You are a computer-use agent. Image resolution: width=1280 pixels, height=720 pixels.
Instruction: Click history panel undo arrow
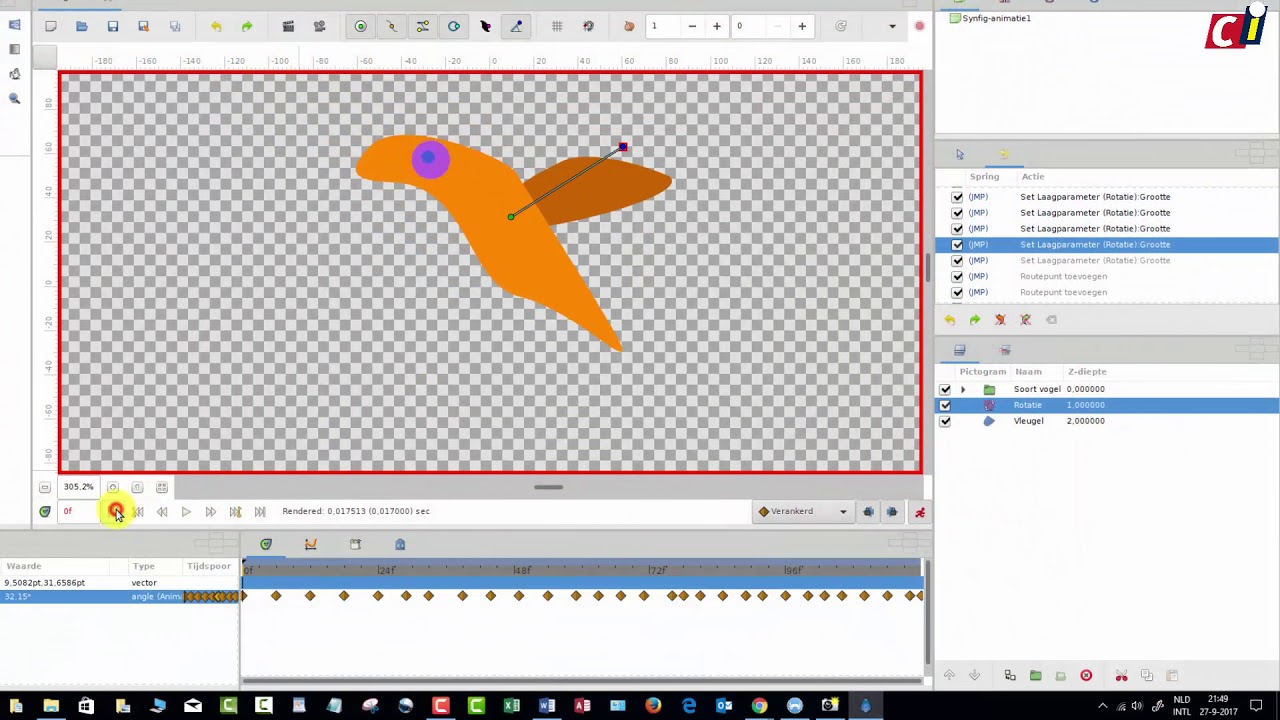click(x=950, y=320)
